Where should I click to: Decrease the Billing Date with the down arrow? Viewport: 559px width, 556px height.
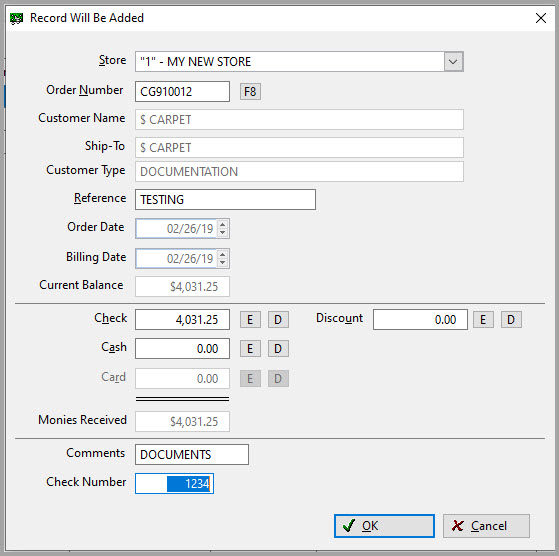[222, 262]
